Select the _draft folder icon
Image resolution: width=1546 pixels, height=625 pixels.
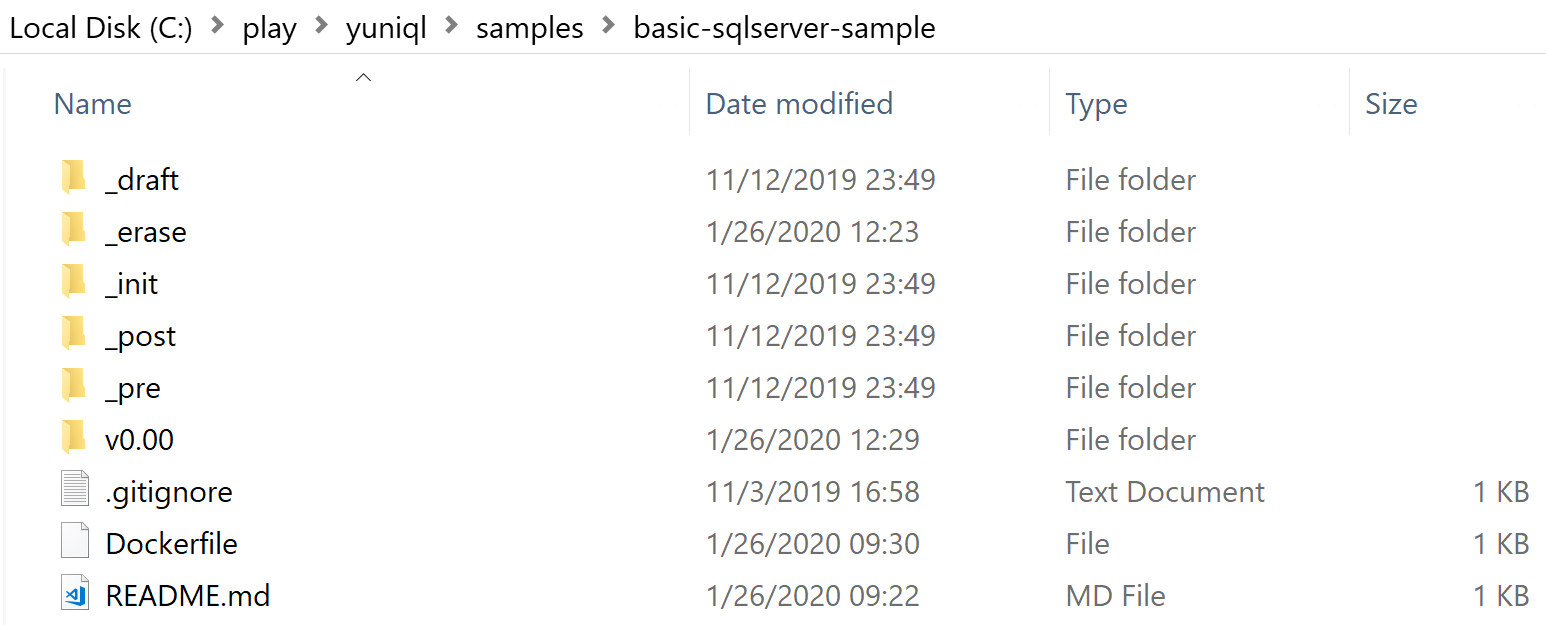(74, 179)
